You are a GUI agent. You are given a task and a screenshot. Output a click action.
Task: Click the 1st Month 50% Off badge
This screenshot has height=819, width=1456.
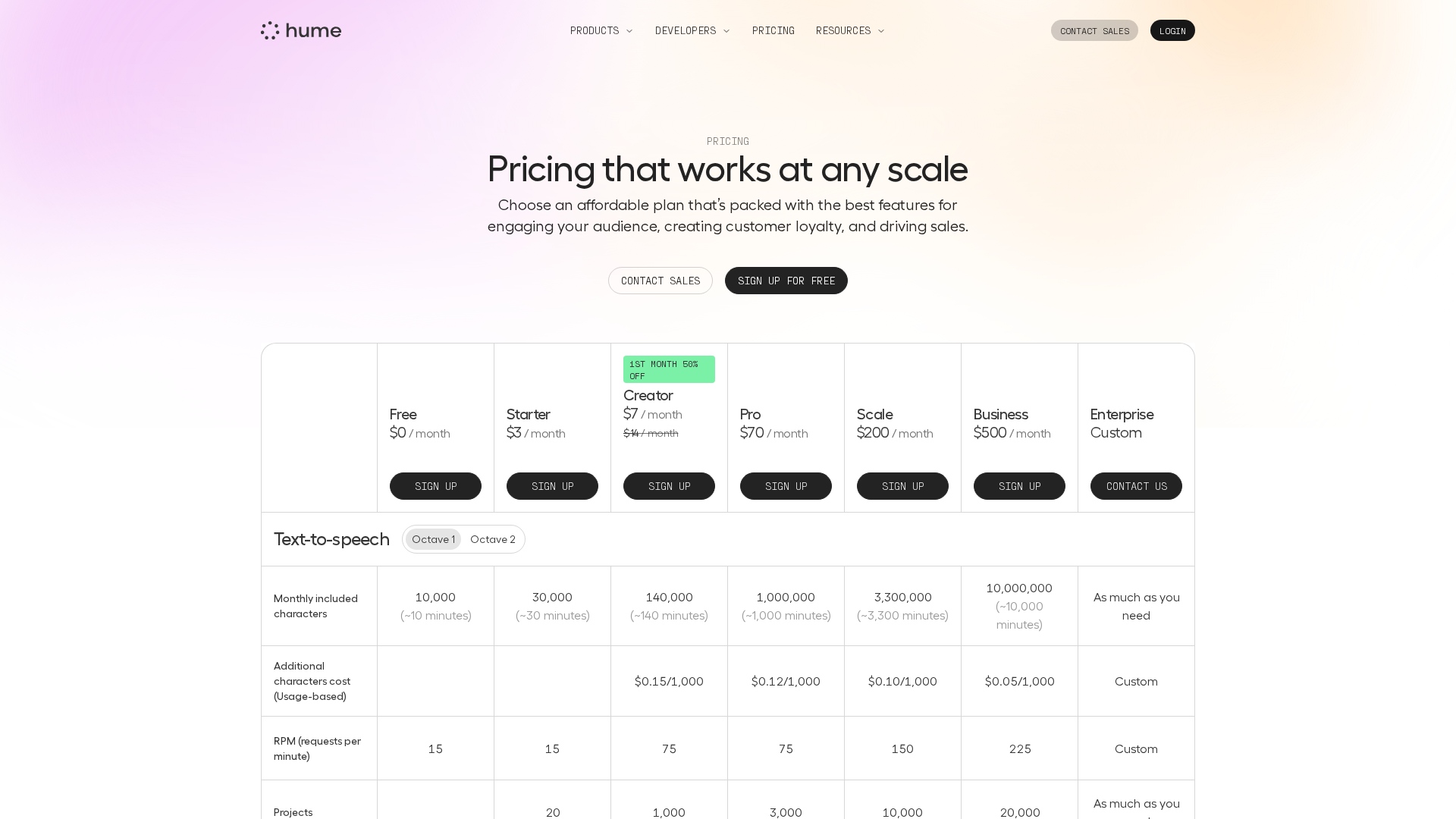[669, 369]
